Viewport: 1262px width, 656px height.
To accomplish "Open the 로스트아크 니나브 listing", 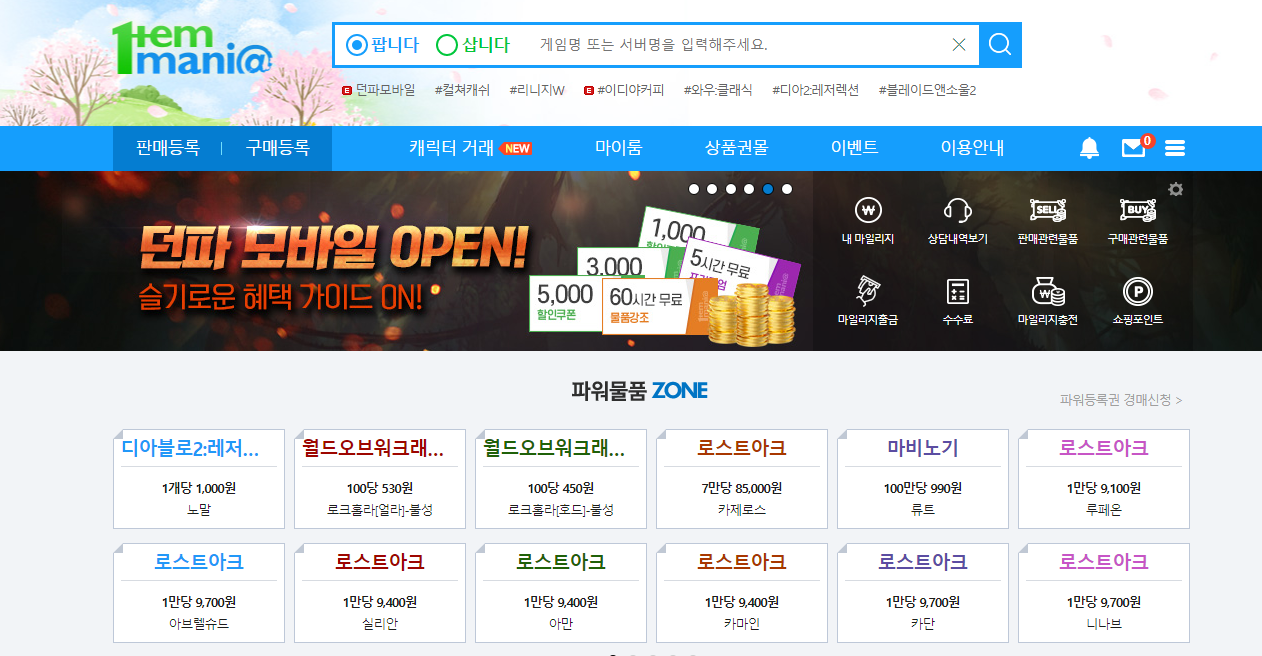I will coord(1104,593).
